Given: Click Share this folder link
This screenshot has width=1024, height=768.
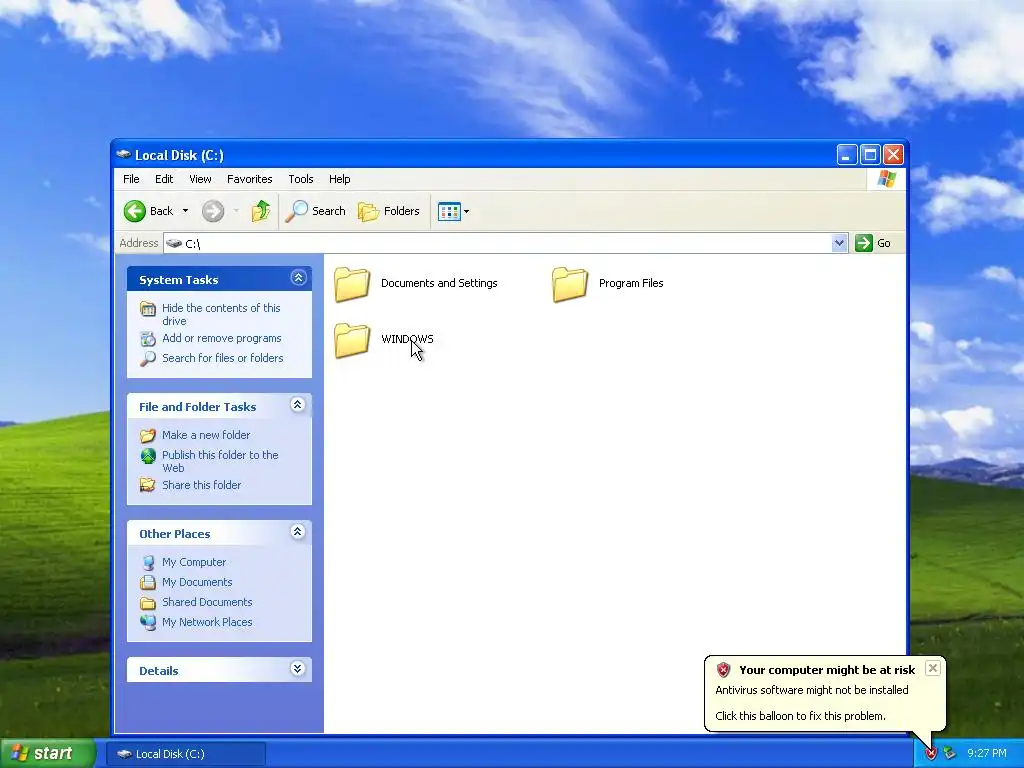Looking at the screenshot, I should (x=202, y=485).
